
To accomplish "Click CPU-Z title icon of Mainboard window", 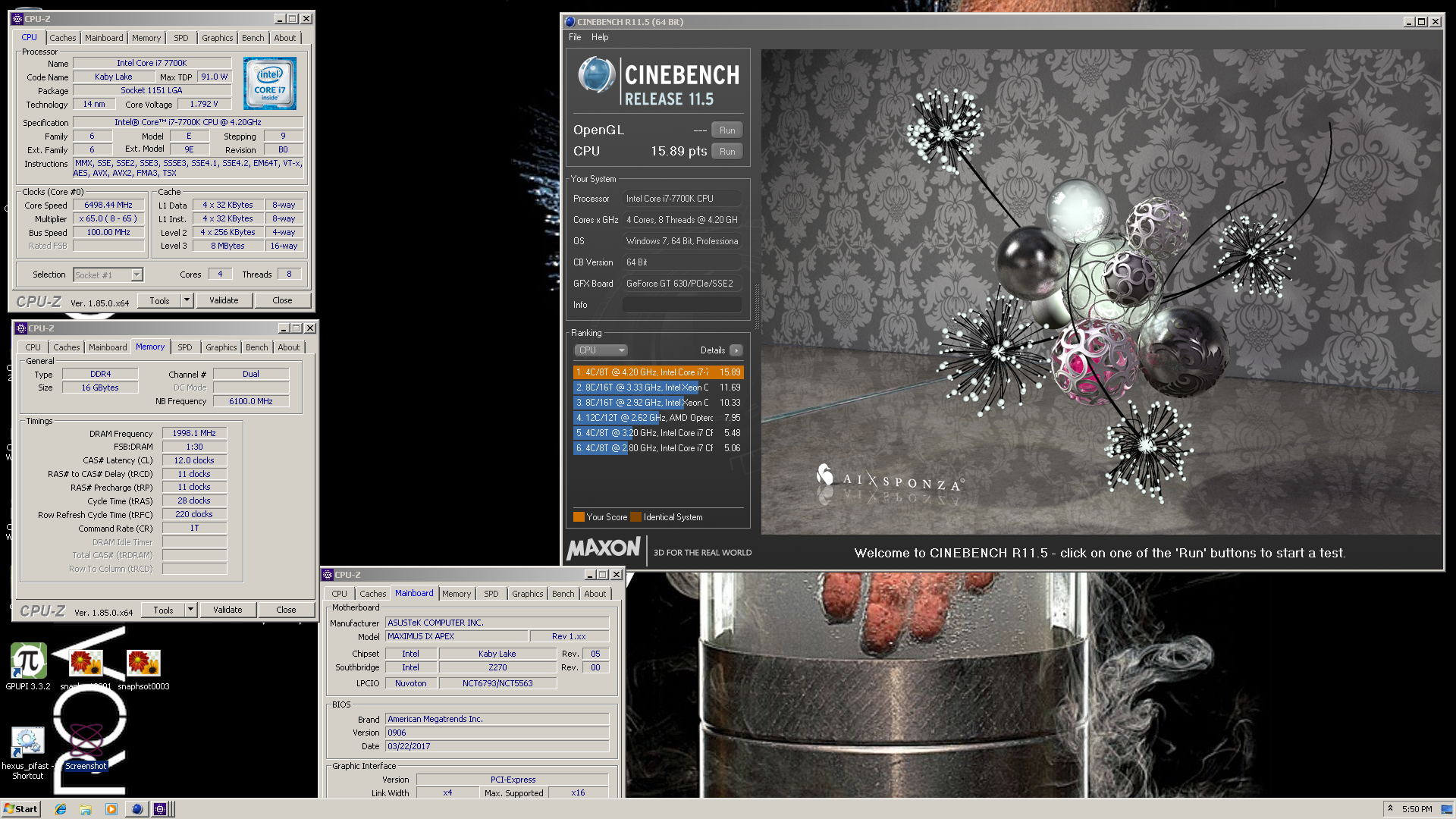I will click(328, 575).
